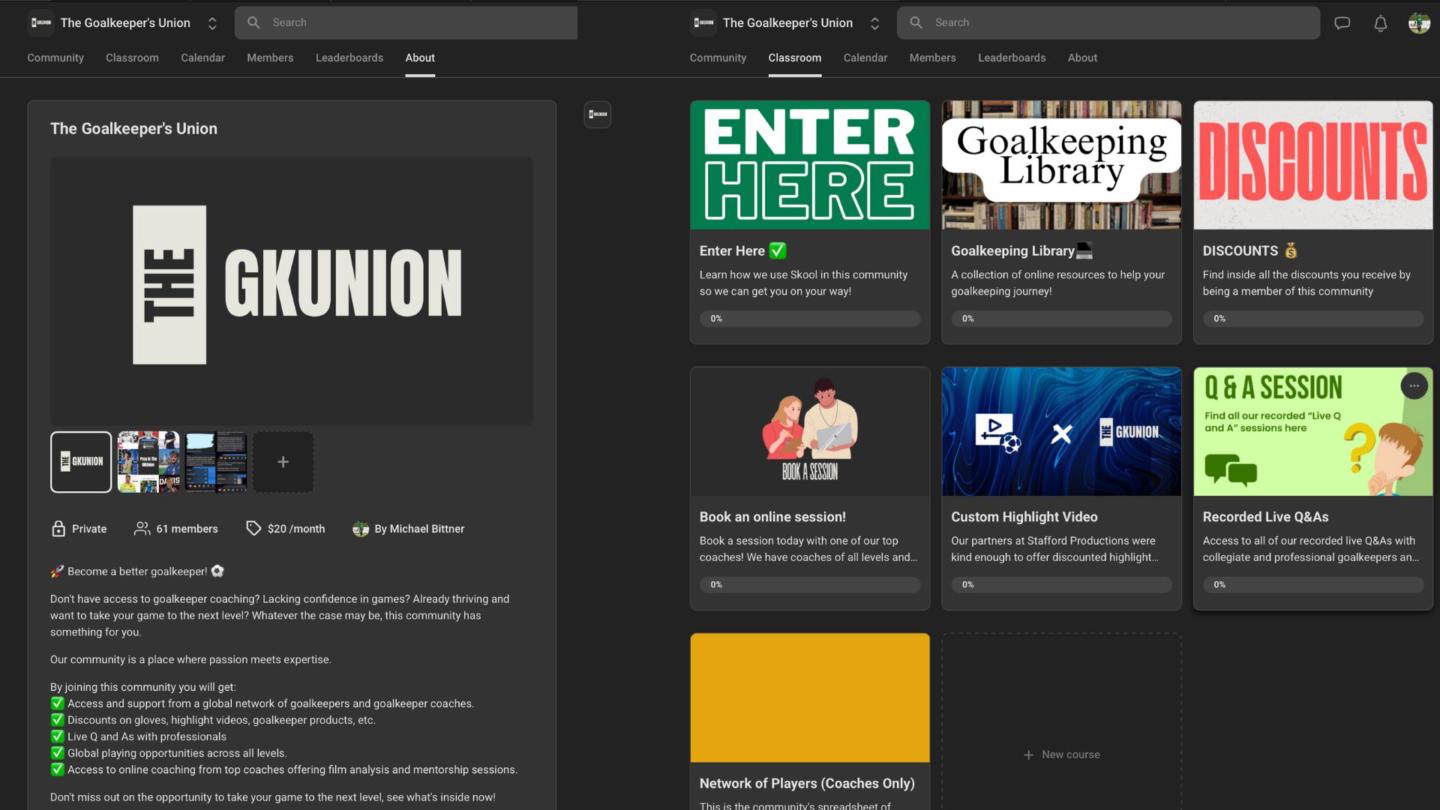This screenshot has height=810, width=1440.
Task: Open the Leaderboards tab in left pane
Action: pyautogui.click(x=349, y=58)
